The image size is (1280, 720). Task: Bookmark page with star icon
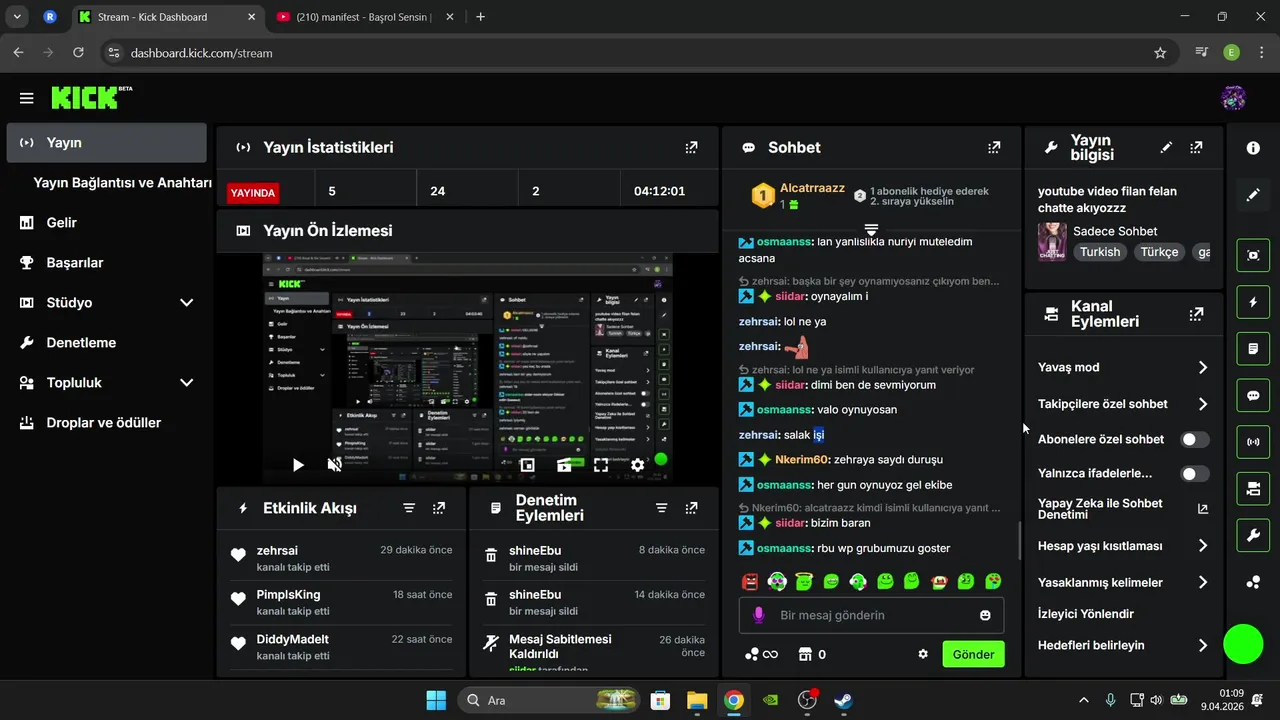(x=1160, y=53)
